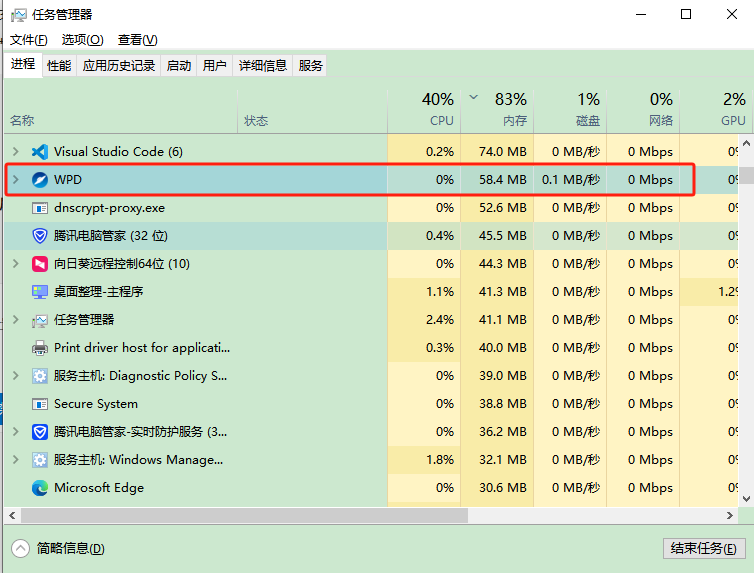Switch to the 进程 tab
Viewport: 754px width, 573px height.
point(23,64)
